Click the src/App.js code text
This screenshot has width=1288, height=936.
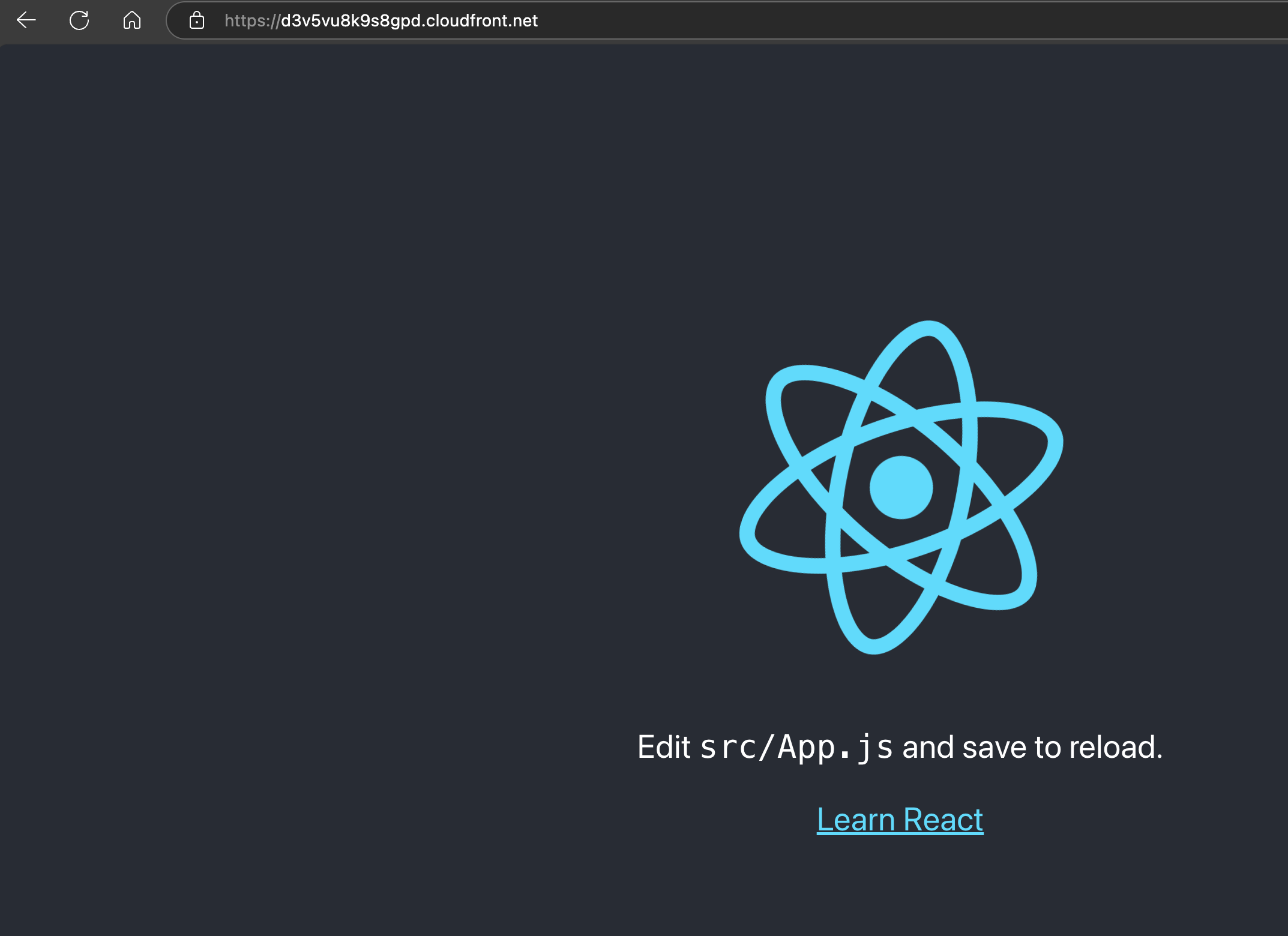tap(796, 748)
